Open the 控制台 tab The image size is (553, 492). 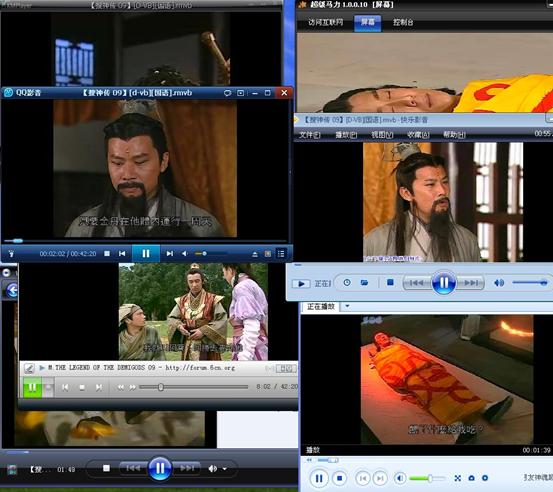(x=403, y=22)
